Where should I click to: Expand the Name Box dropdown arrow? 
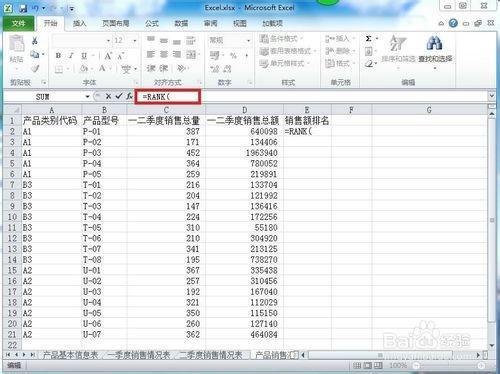coord(87,97)
